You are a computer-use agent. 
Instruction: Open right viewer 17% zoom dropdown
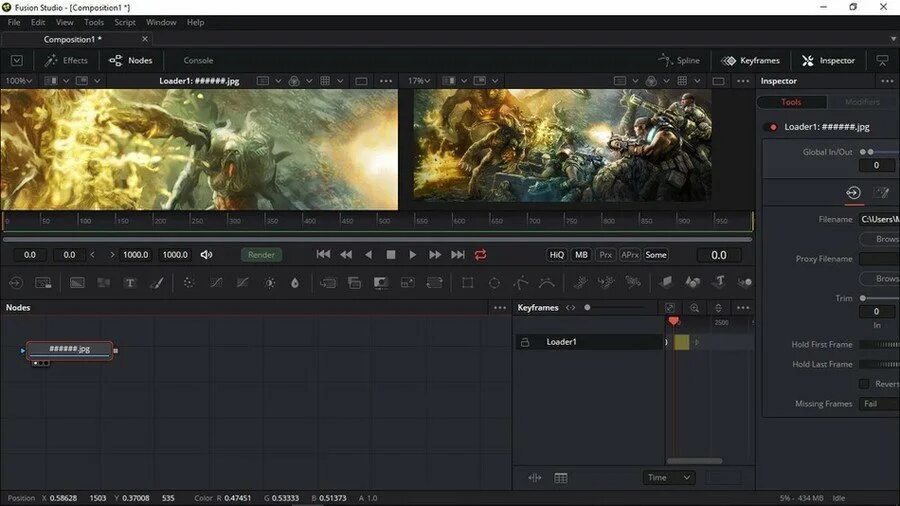(x=419, y=81)
